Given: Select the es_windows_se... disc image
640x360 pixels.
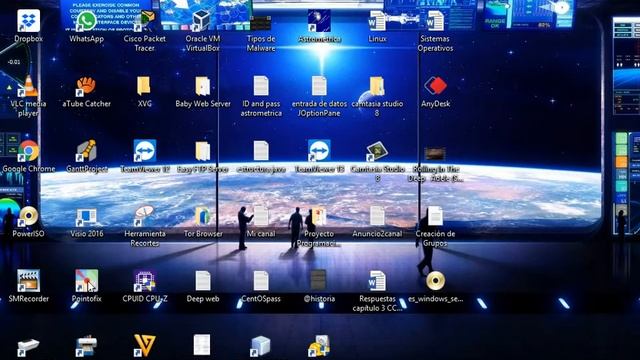Looking at the screenshot, I should click(x=435, y=286).
